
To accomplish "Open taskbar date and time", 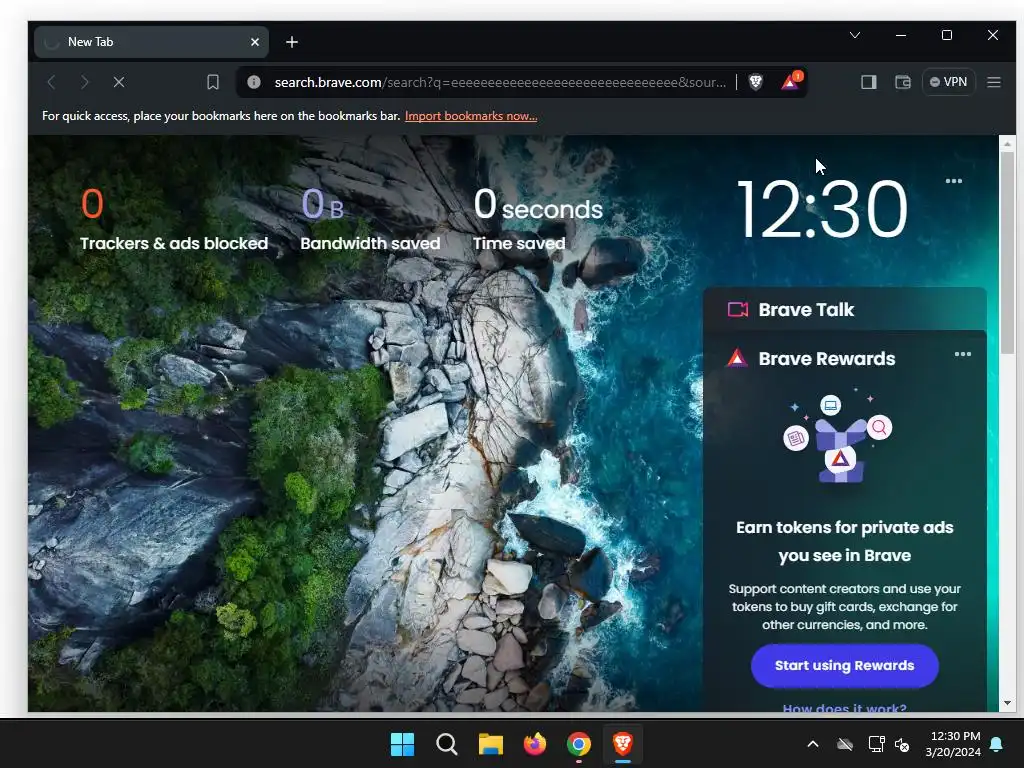I will 953,744.
